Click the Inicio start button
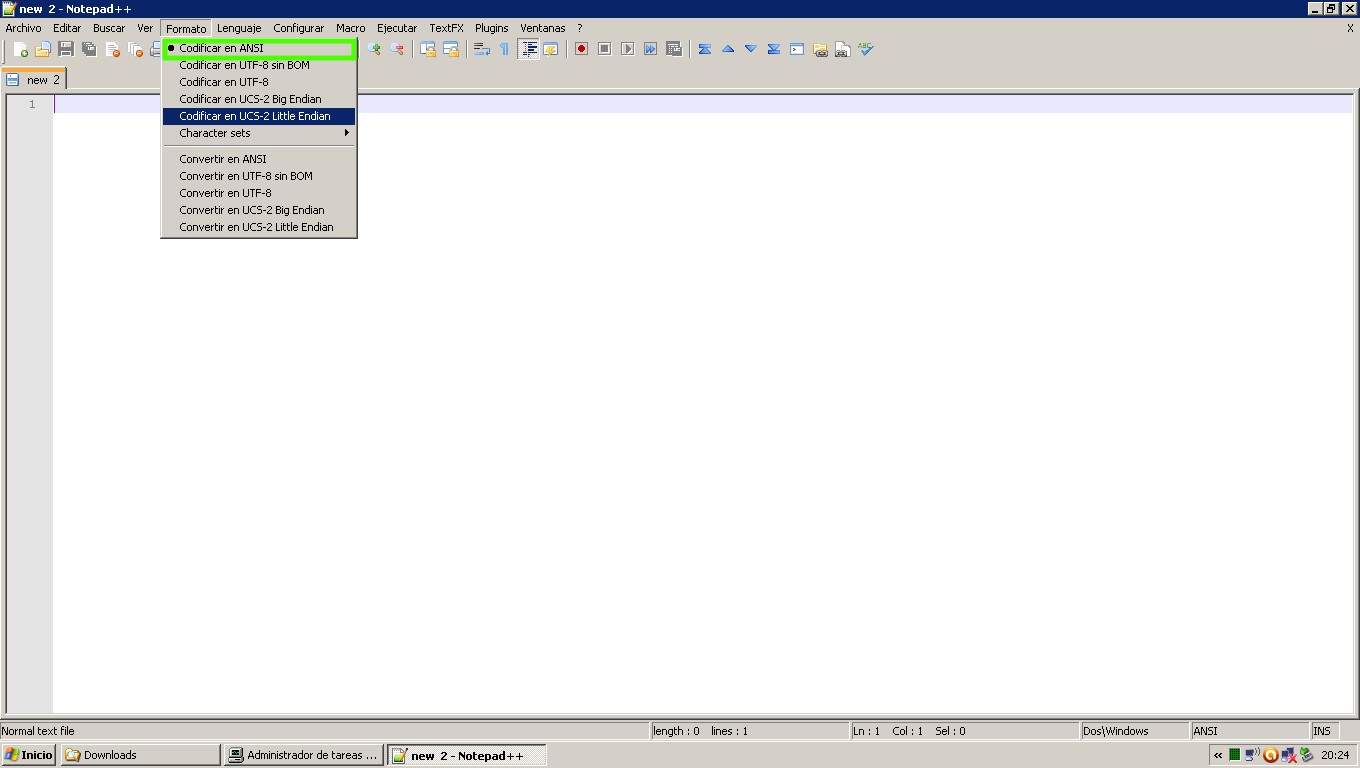 [x=29, y=755]
